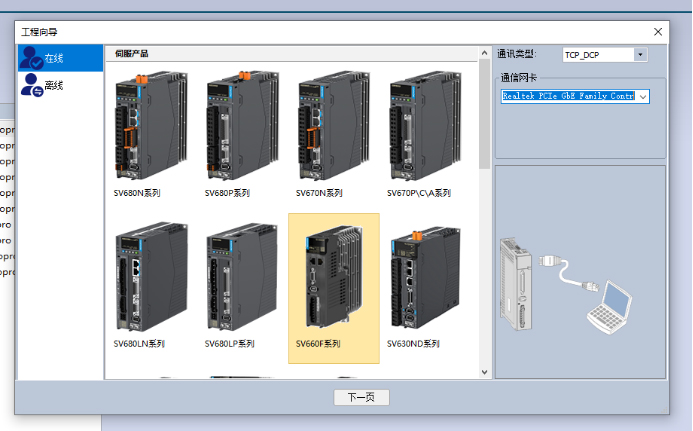Click the product list scrollbar thumb
Viewport: 693px width, 431px height.
pos(485,110)
